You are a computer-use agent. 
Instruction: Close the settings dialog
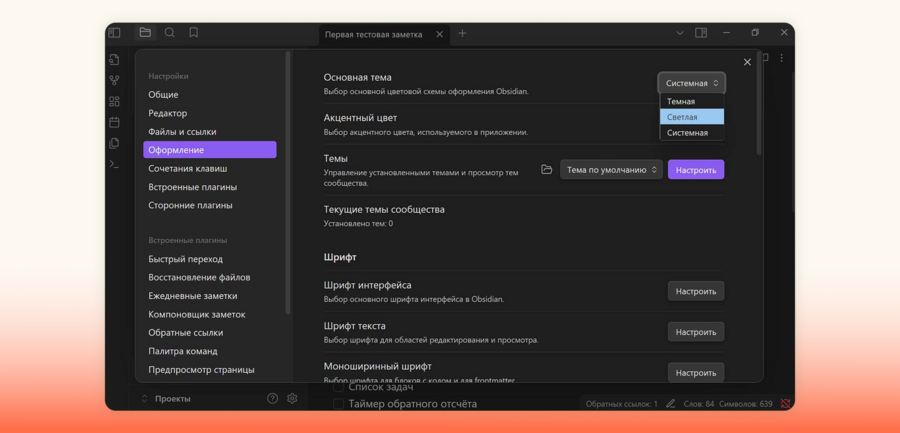click(x=747, y=62)
